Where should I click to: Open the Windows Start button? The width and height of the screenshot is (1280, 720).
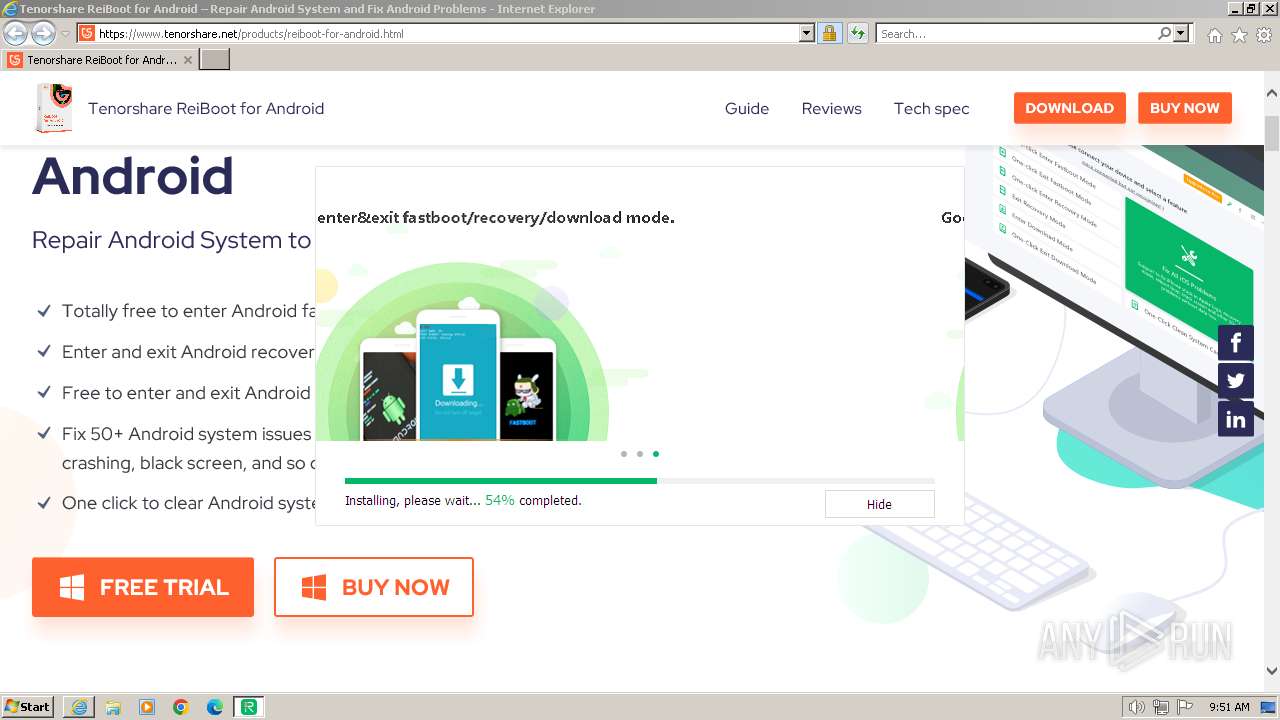click(x=28, y=707)
